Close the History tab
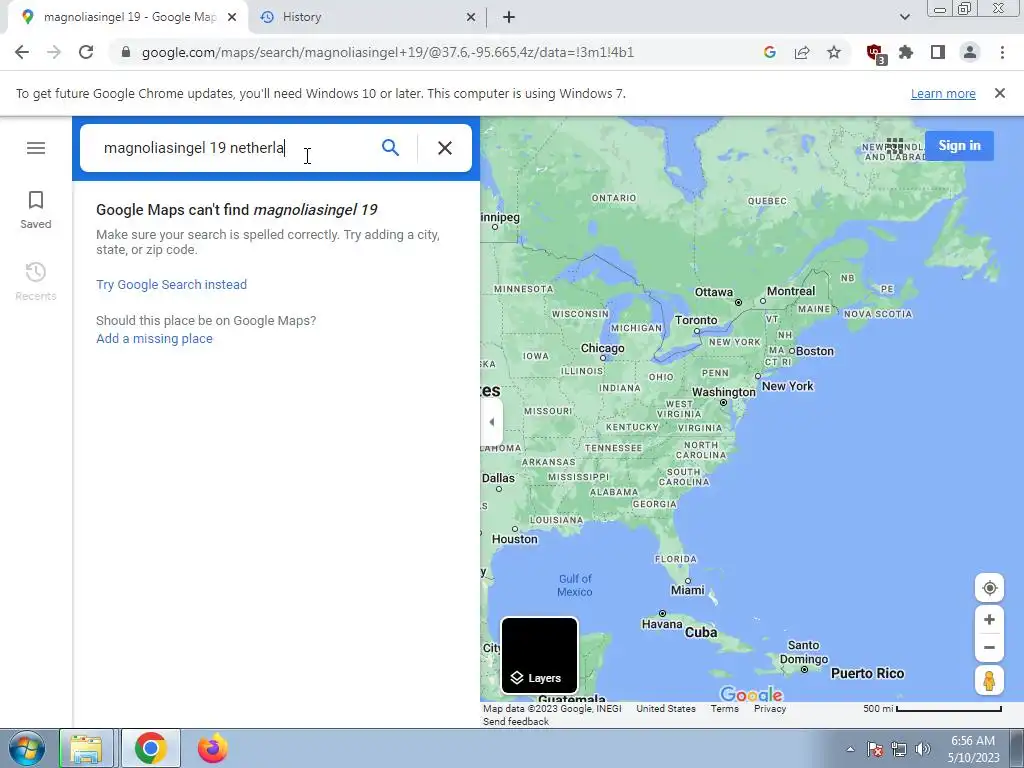The width and height of the screenshot is (1024, 768). (471, 18)
